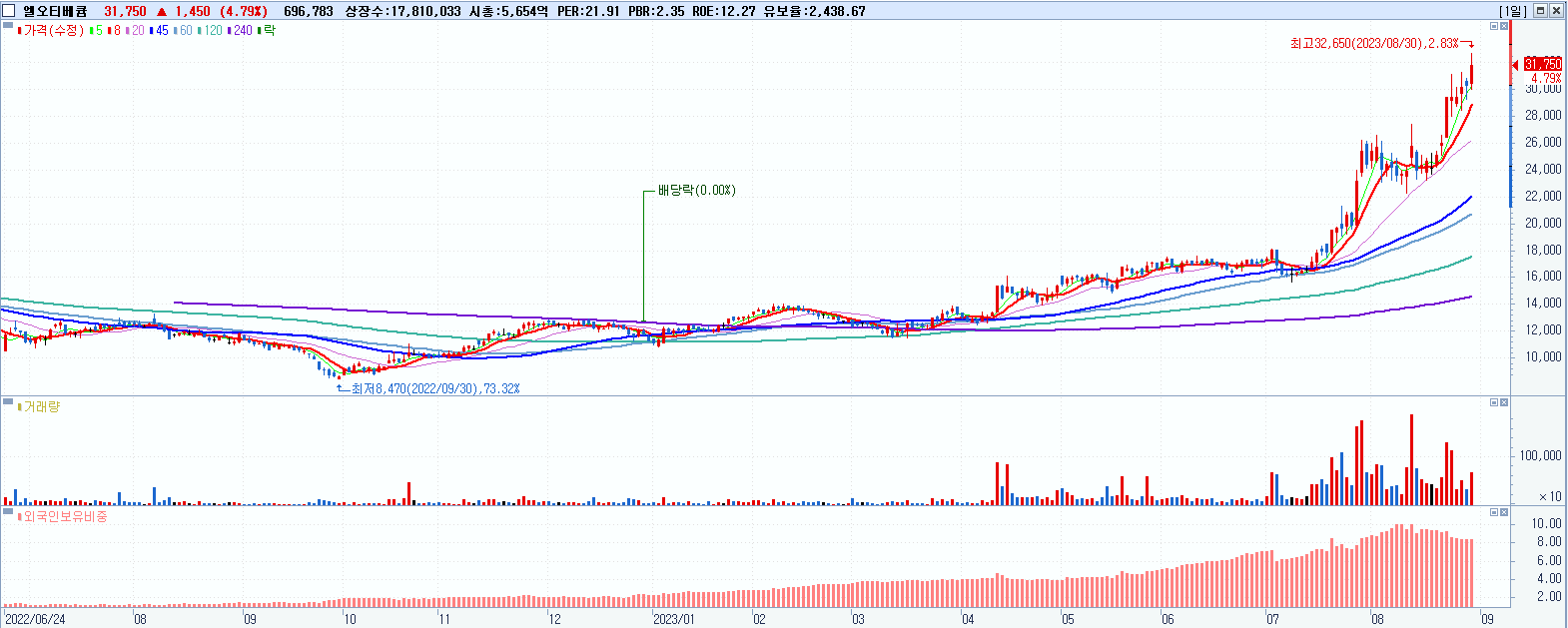Click the red up-triangle change indicator
The image size is (1568, 628).
coord(161,11)
